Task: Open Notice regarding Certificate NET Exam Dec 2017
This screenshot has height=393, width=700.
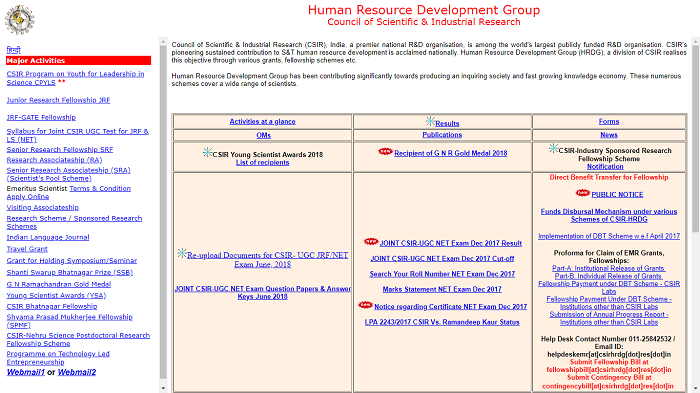Action: coord(450,307)
